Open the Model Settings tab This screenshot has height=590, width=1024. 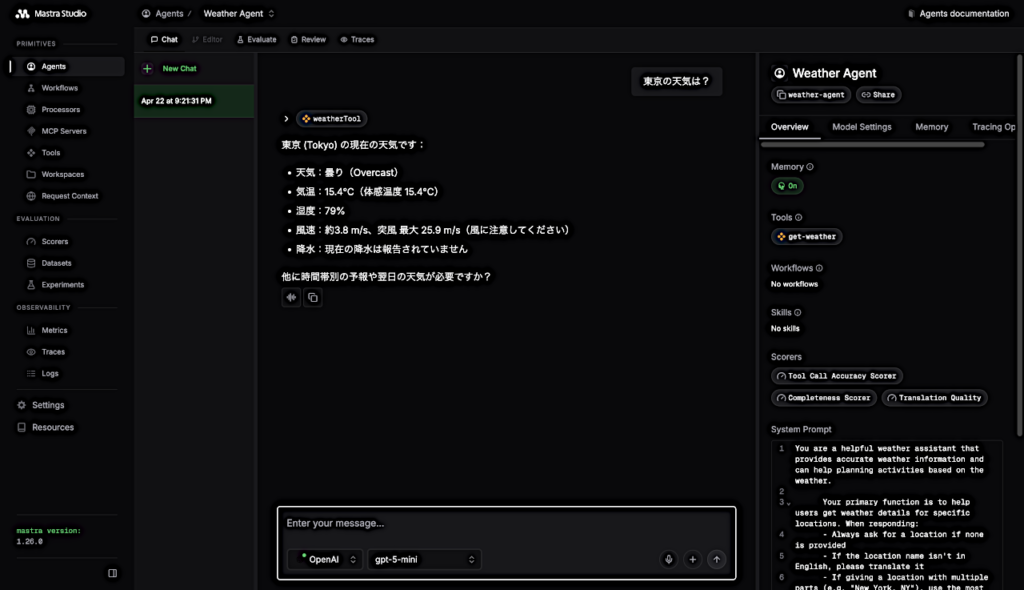861,127
